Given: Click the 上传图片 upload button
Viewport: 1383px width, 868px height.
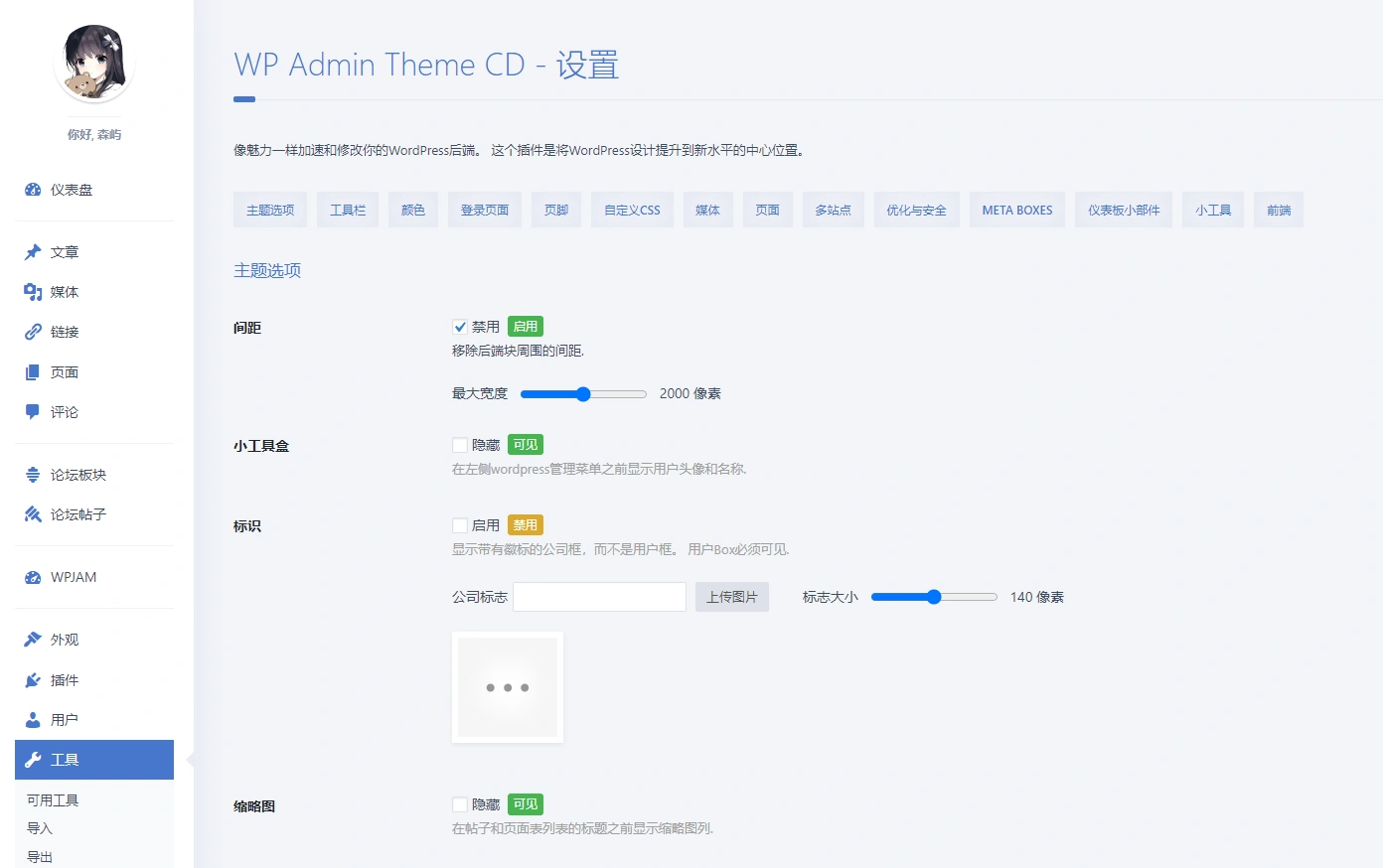Looking at the screenshot, I should (x=732, y=597).
